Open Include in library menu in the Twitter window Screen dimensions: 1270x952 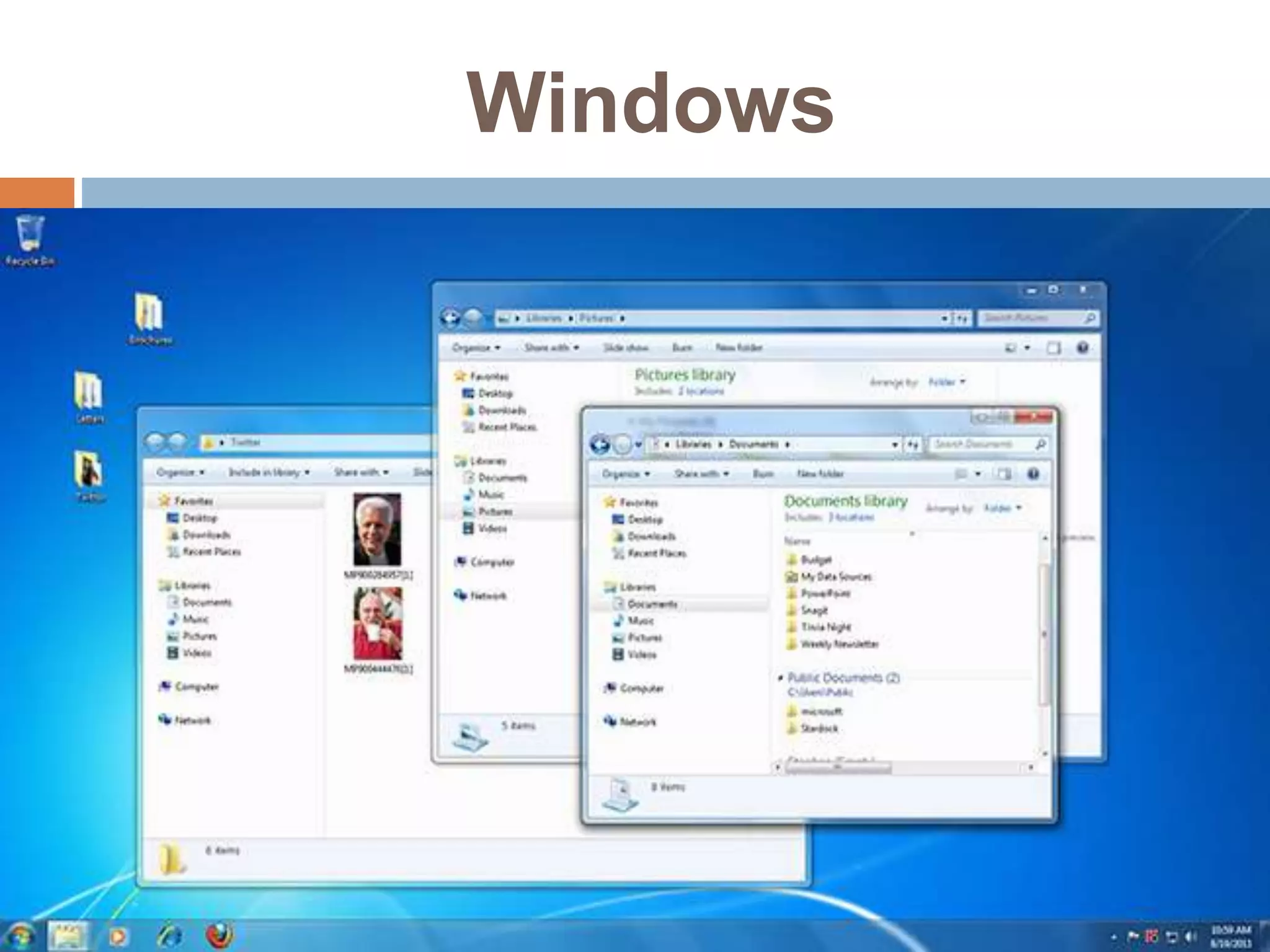(269, 472)
